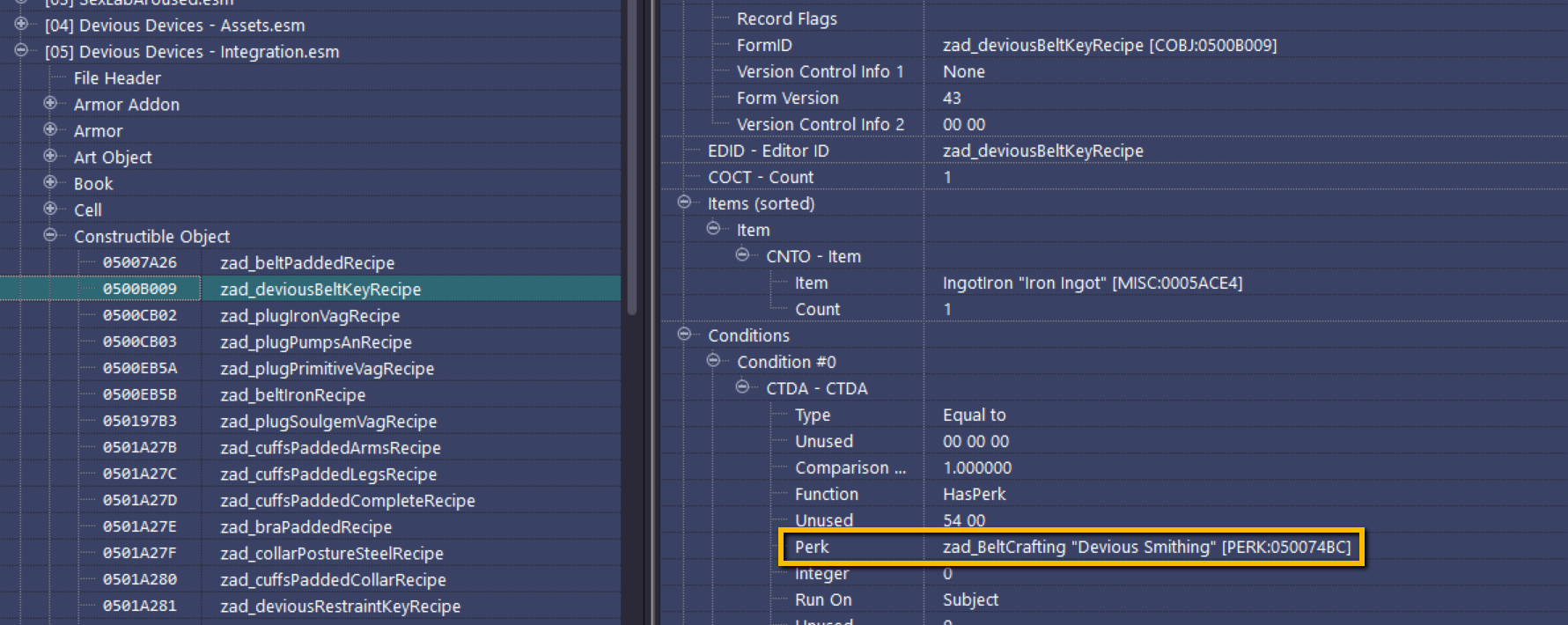The width and height of the screenshot is (1568, 625).
Task: Click the Form Version value 43
Action: (952, 98)
